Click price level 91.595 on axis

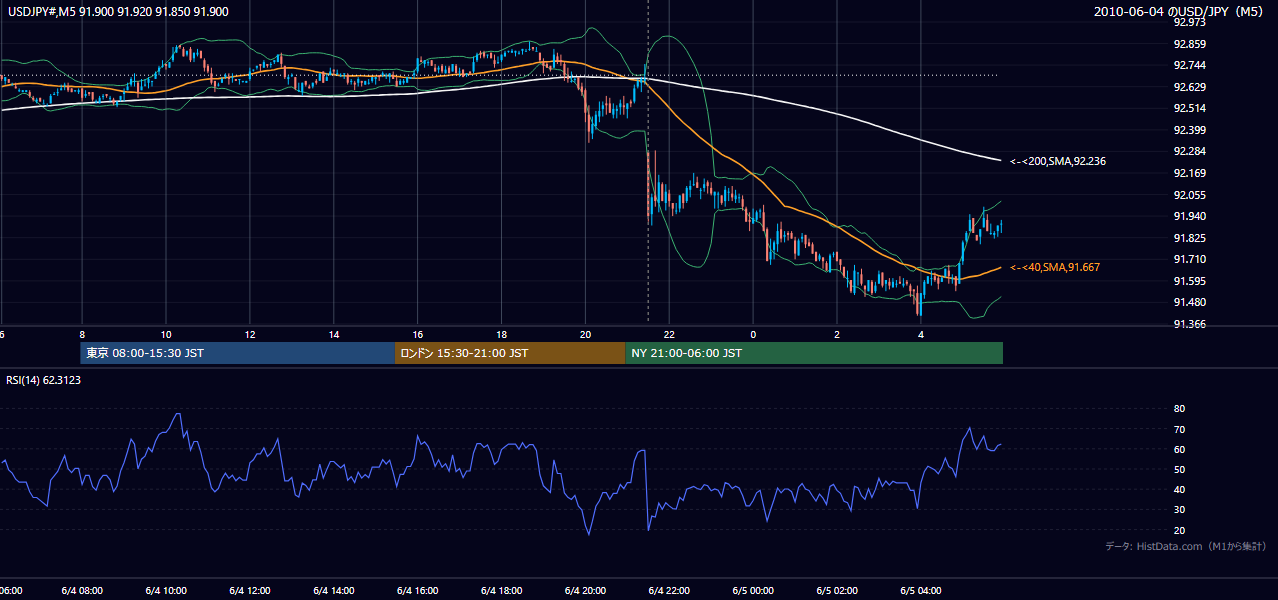click(x=1190, y=281)
